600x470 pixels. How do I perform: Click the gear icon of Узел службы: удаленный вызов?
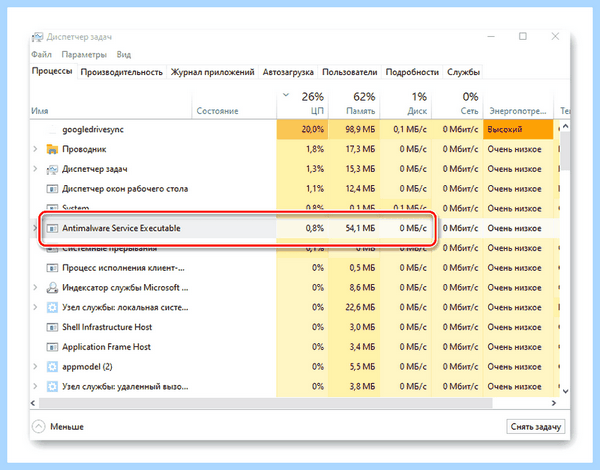click(52, 387)
